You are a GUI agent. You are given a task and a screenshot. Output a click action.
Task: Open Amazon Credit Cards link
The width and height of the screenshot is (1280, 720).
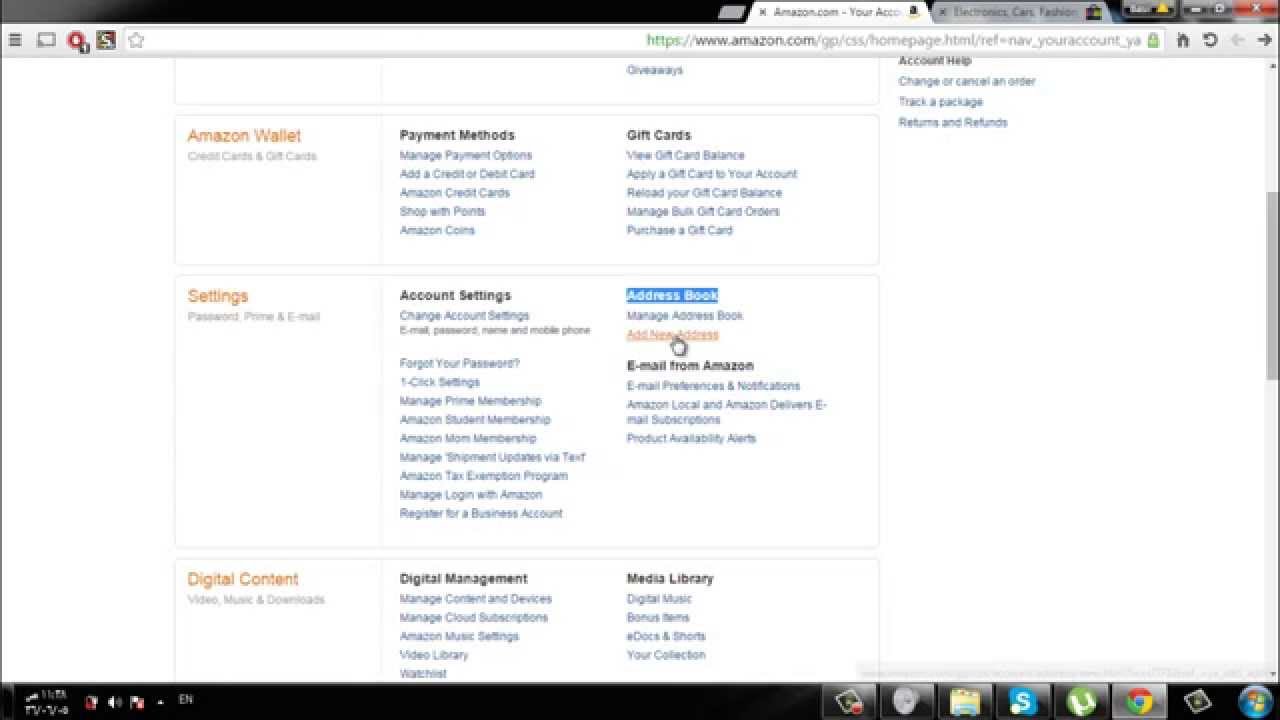point(455,193)
